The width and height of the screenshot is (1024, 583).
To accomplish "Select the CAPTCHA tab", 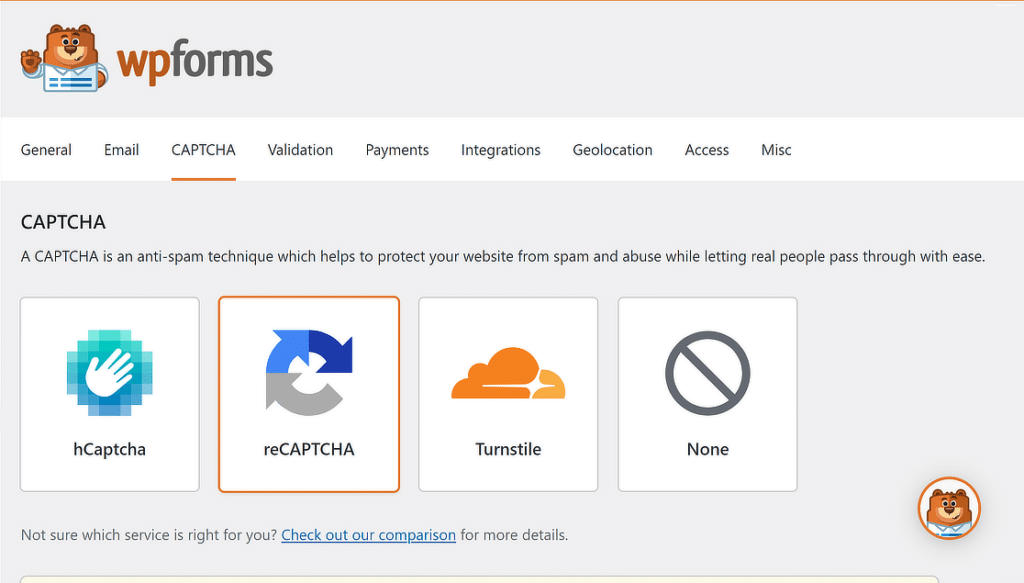I will (x=203, y=150).
